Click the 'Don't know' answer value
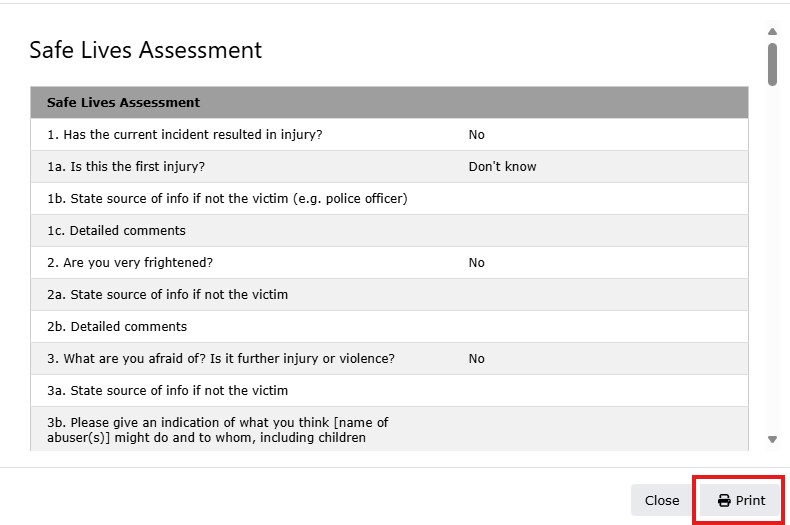The height and width of the screenshot is (525, 790). coord(502,167)
